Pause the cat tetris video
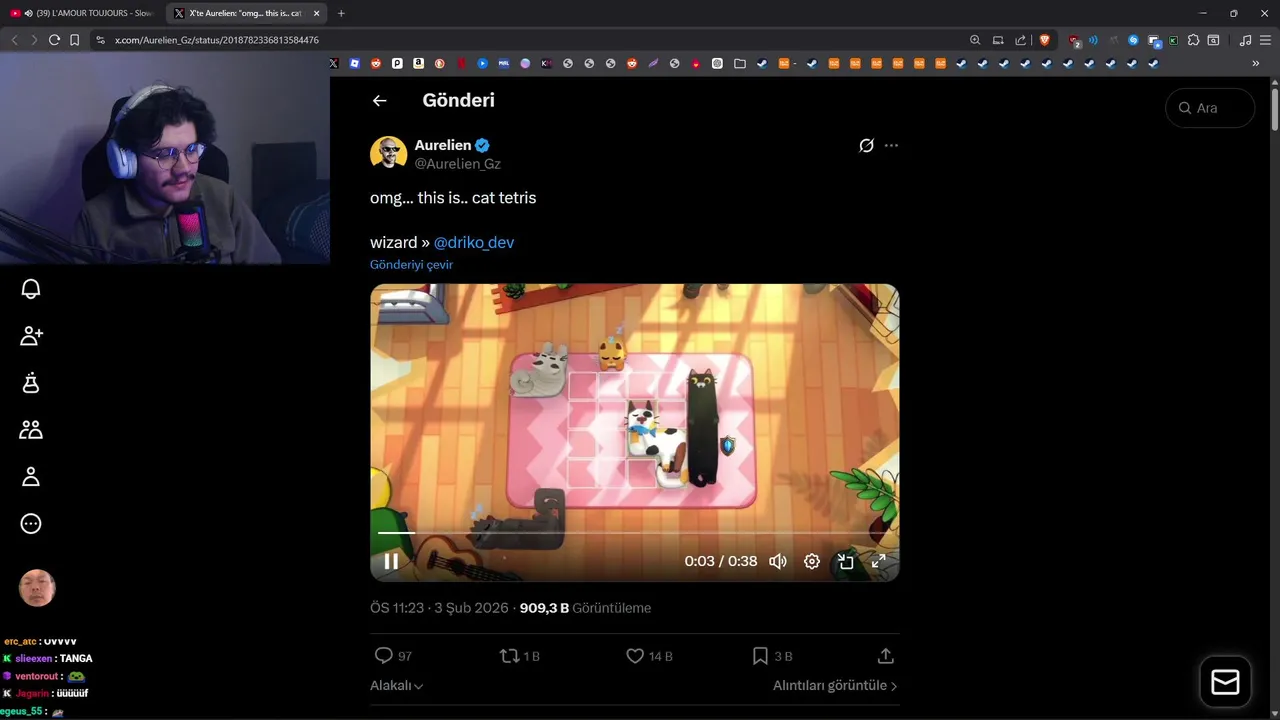 coord(391,561)
